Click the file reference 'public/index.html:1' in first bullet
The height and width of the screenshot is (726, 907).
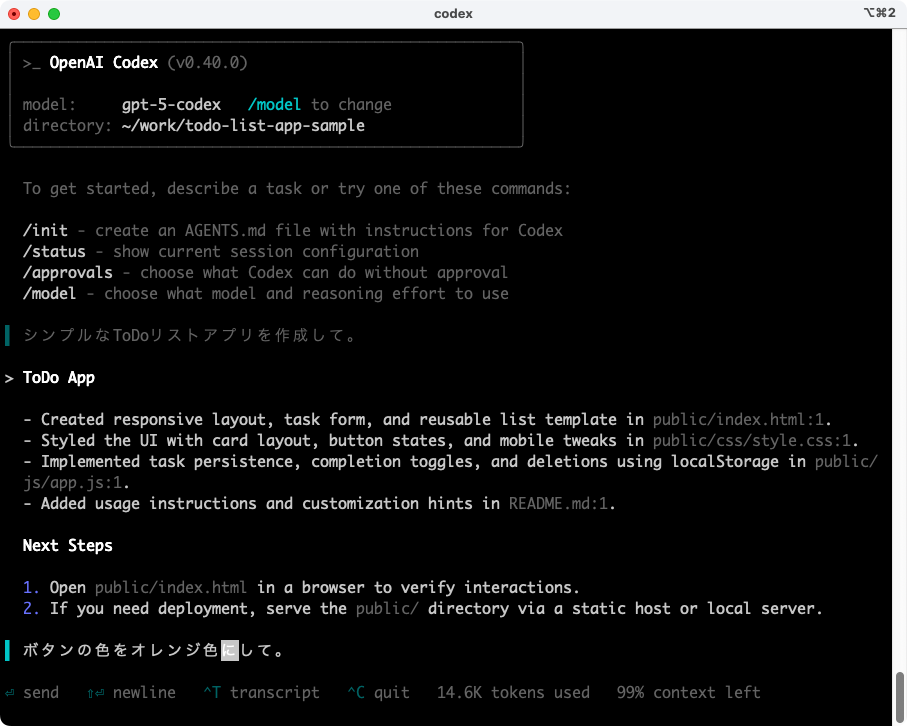pos(738,419)
